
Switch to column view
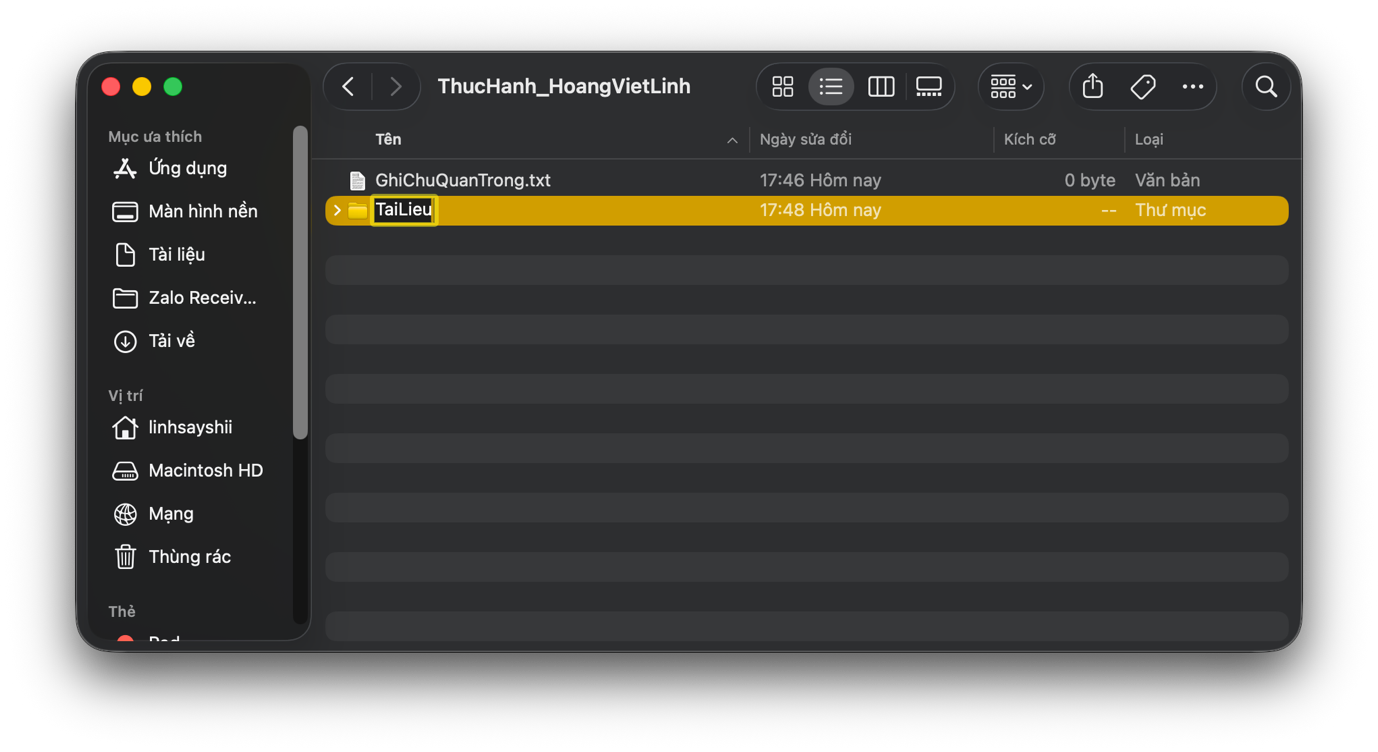point(881,87)
